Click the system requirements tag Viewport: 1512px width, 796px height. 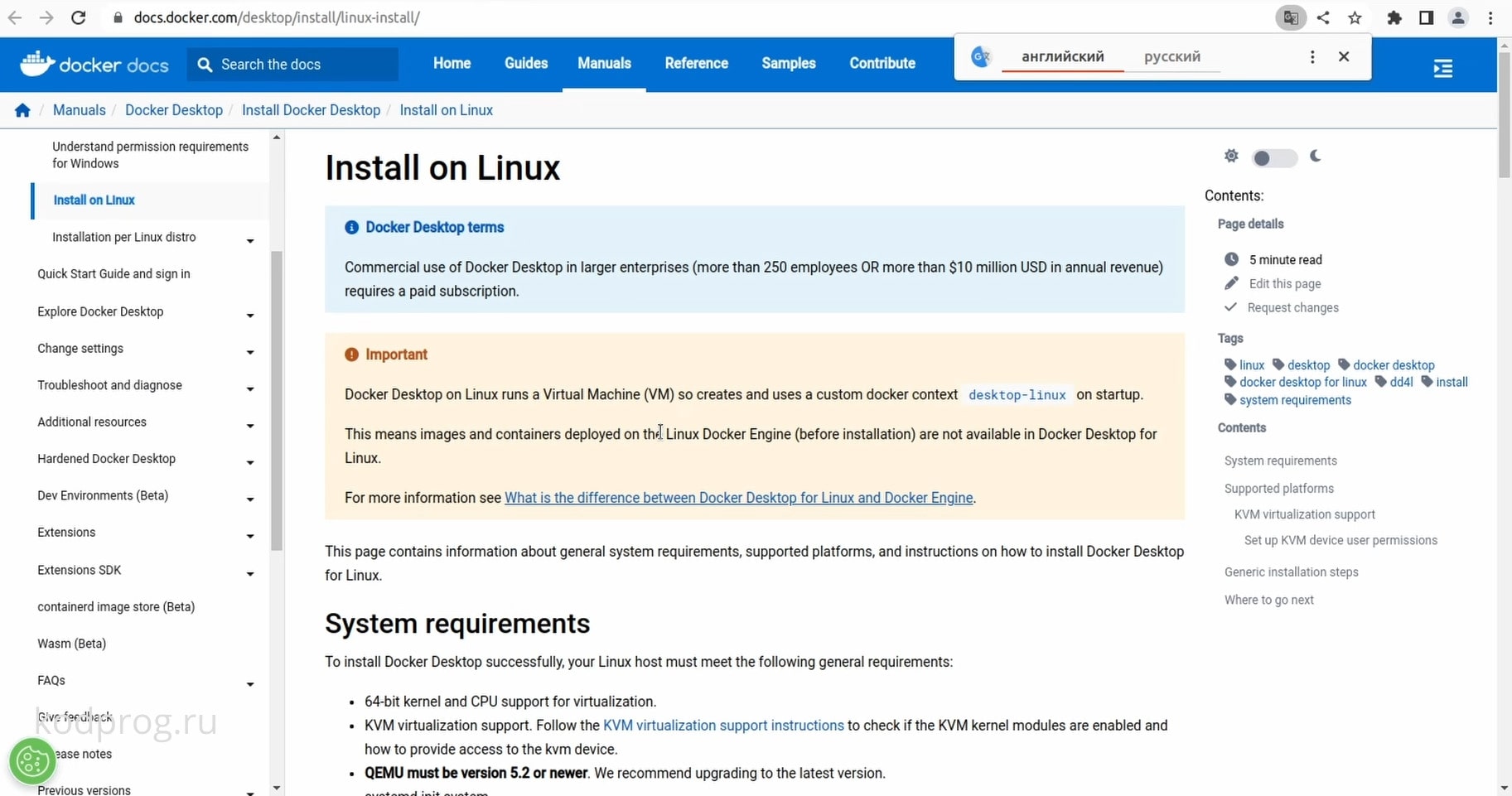tap(1295, 400)
